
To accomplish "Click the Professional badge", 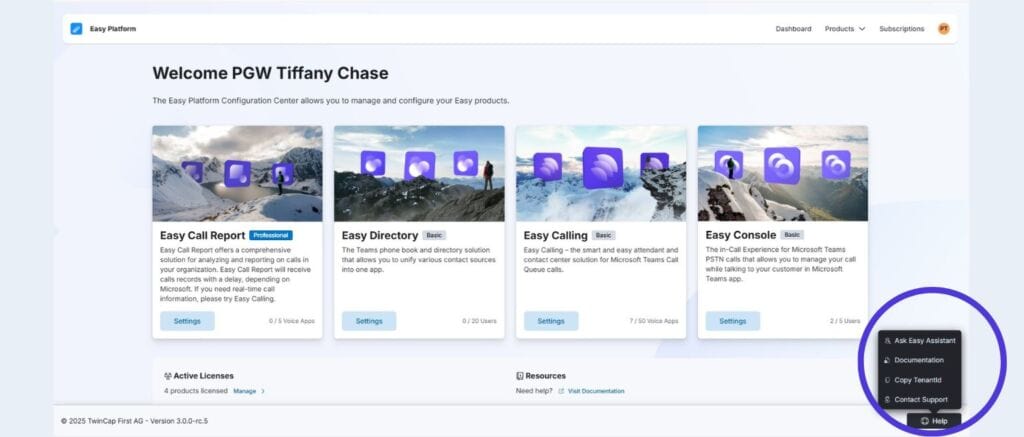I will click(x=270, y=235).
